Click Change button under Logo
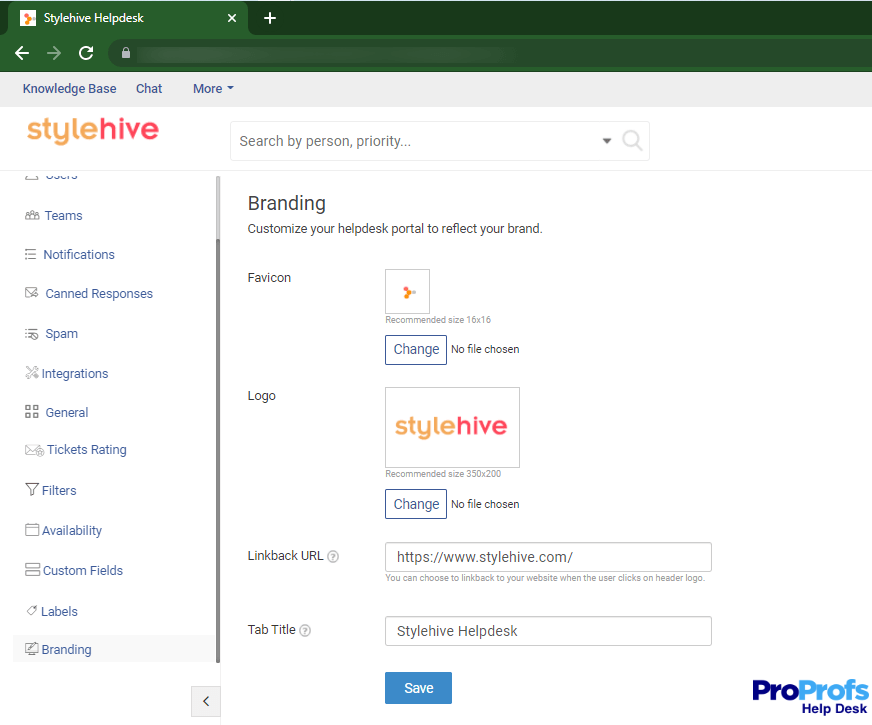Image resolution: width=872 pixels, height=725 pixels. point(415,504)
